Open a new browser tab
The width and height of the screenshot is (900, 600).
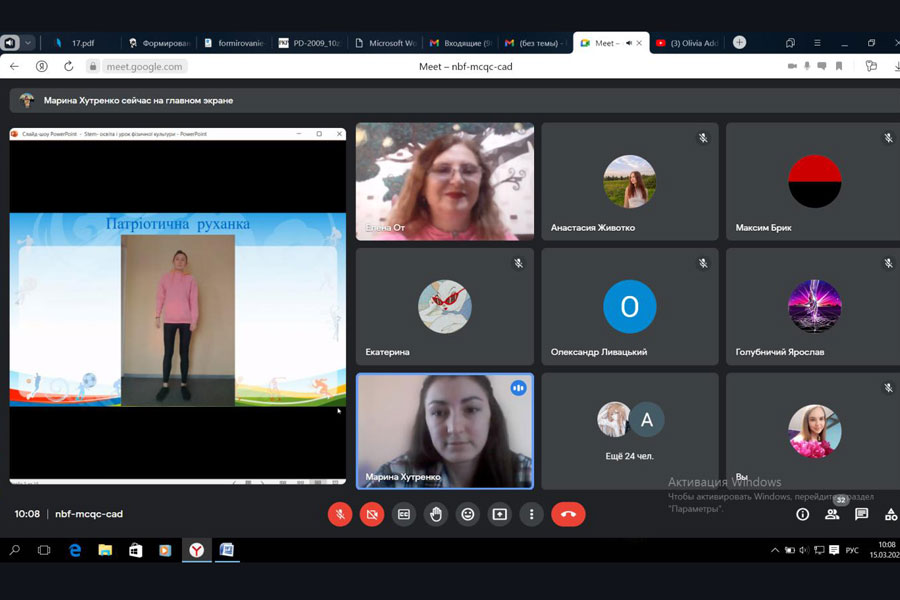click(x=739, y=43)
